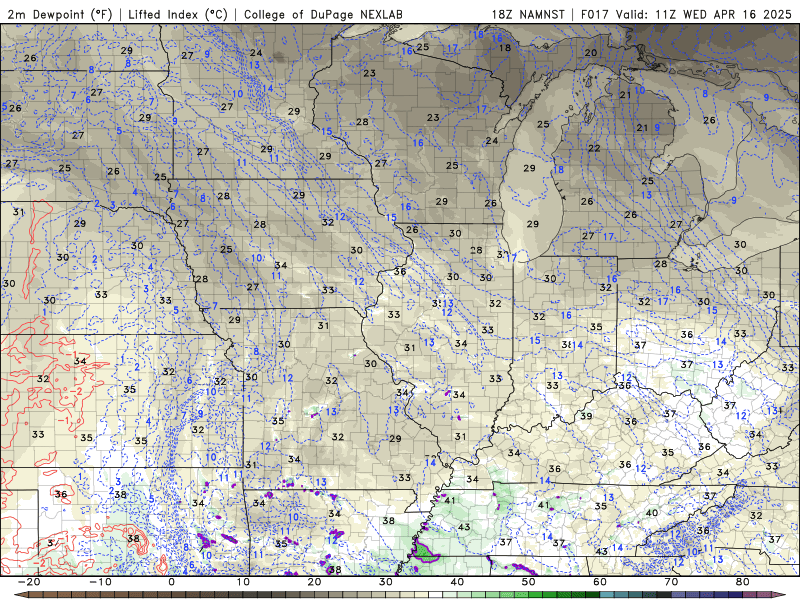This screenshot has width=800, height=600.
Task: Click the '40' label on color scale
Action: pos(457,582)
